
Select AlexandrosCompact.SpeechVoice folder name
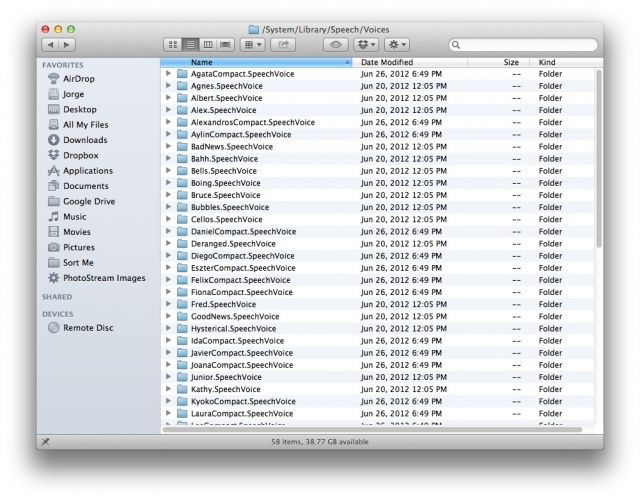point(253,122)
